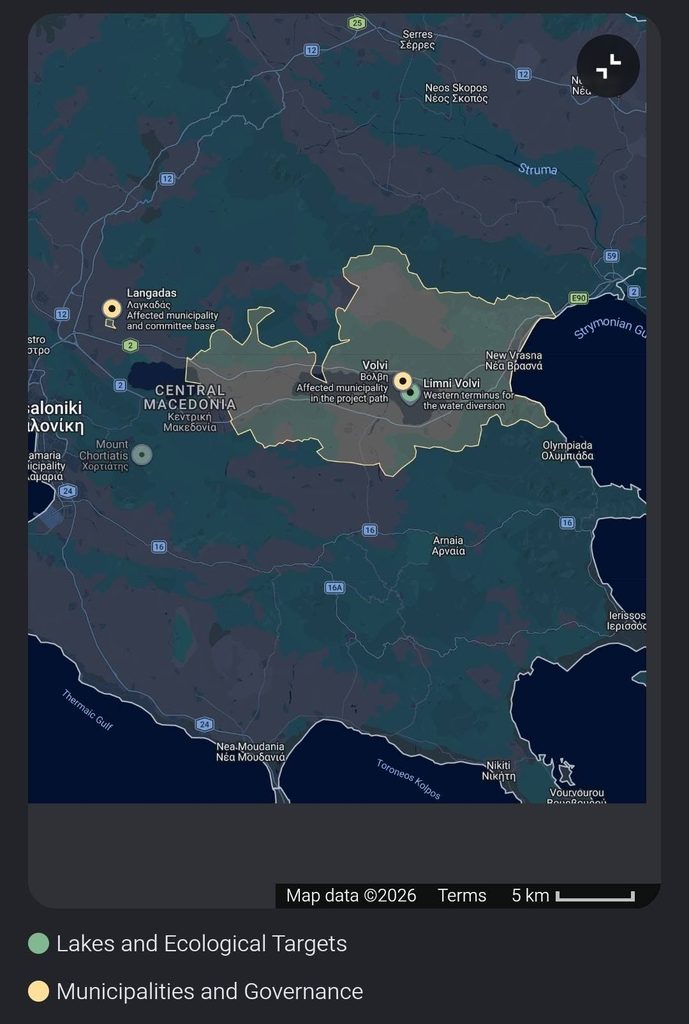Image resolution: width=689 pixels, height=1024 pixels.
Task: Click the E90 highway shield
Action: click(579, 298)
